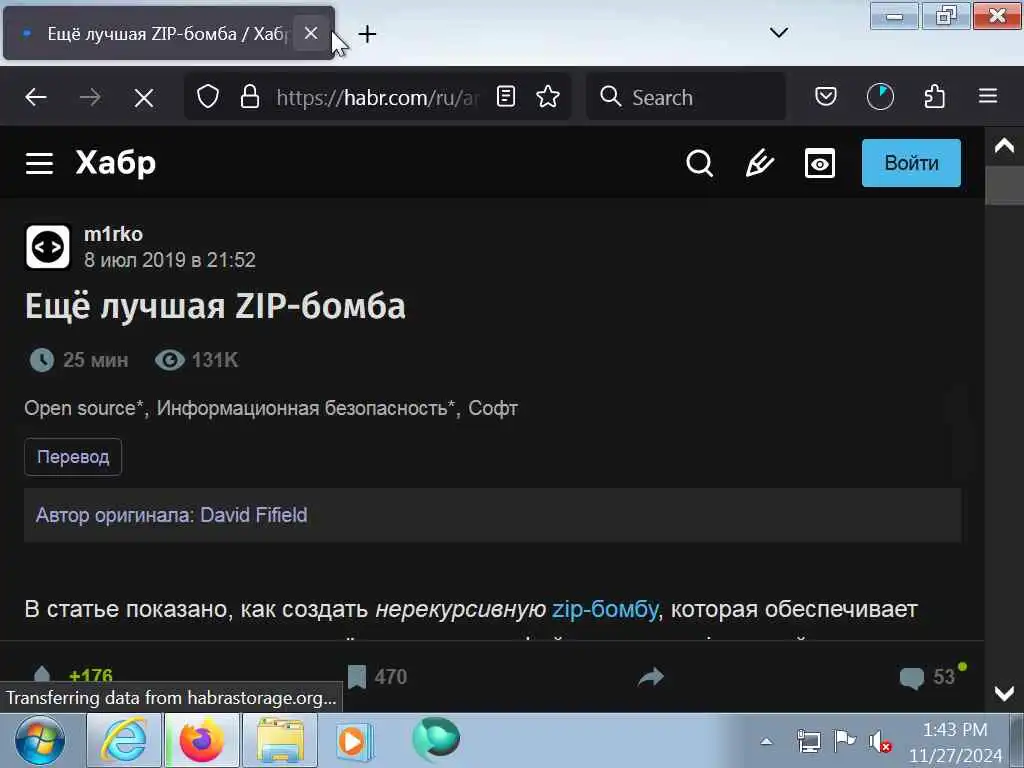The image size is (1024, 768).
Task: Open the Windows Start menu orb
Action: pos(39,741)
